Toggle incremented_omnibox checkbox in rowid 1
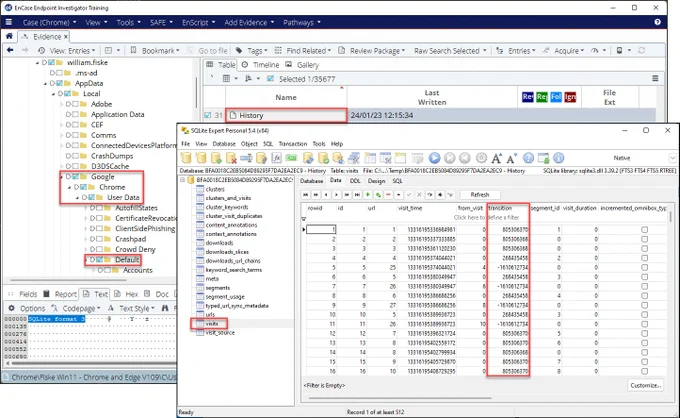The height and width of the screenshot is (418, 680). tap(644, 229)
